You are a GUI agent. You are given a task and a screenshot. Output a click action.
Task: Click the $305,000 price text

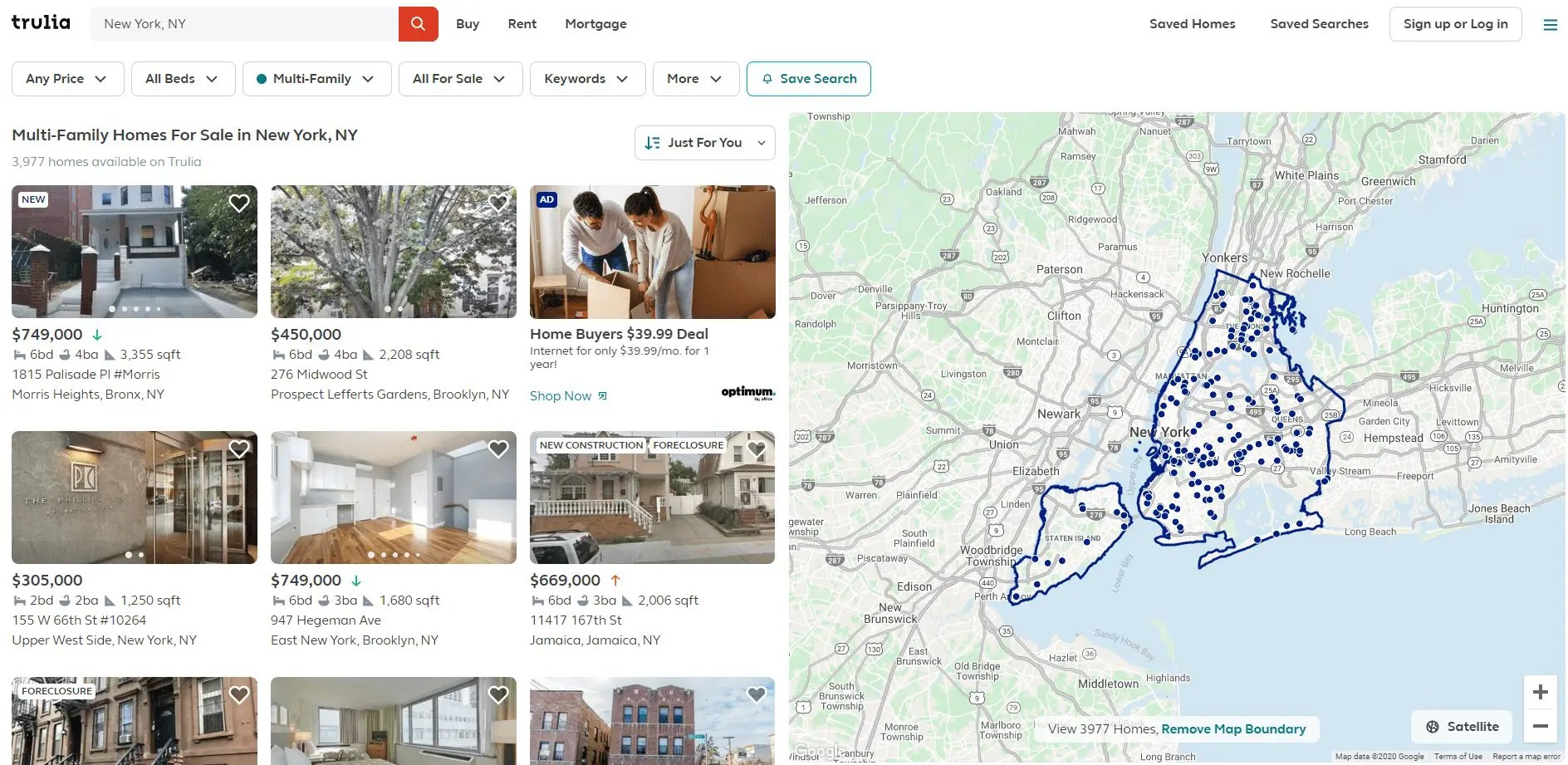click(x=47, y=581)
